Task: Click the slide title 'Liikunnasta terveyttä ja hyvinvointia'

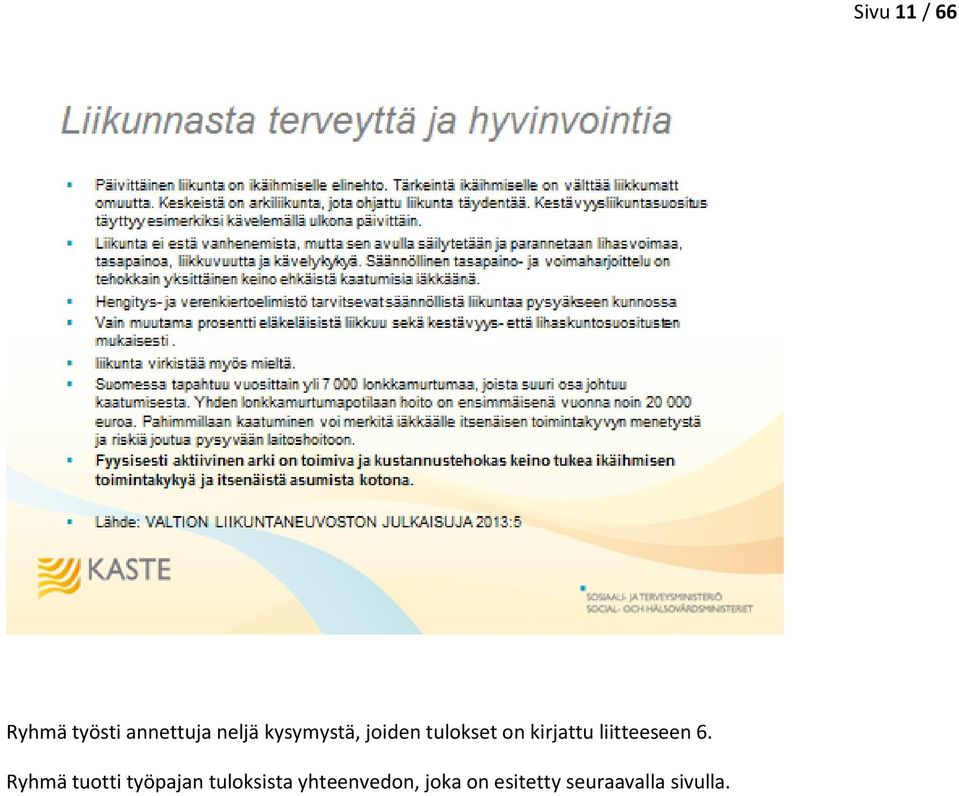Action: (366, 121)
